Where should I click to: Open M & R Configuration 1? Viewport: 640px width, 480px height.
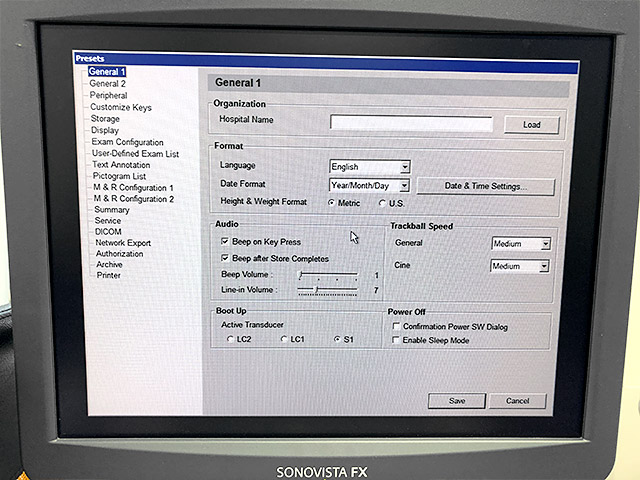point(133,188)
